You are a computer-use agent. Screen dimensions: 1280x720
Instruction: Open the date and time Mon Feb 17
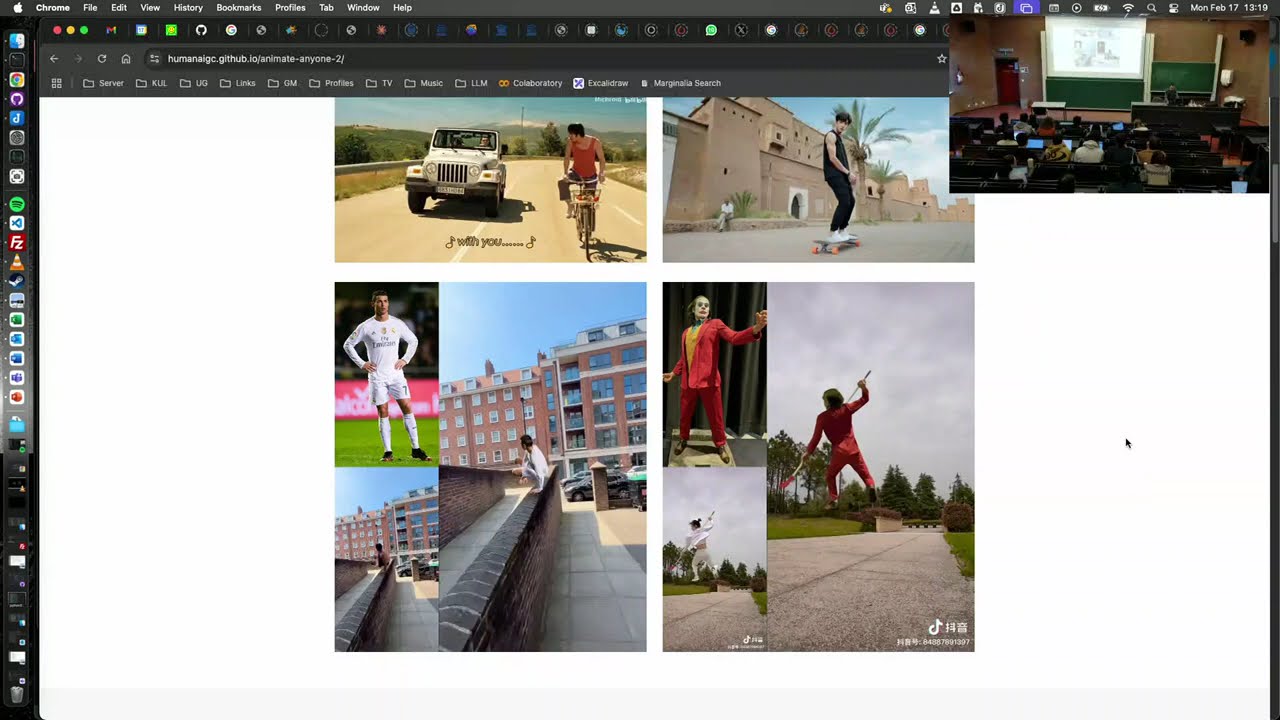coord(1229,7)
